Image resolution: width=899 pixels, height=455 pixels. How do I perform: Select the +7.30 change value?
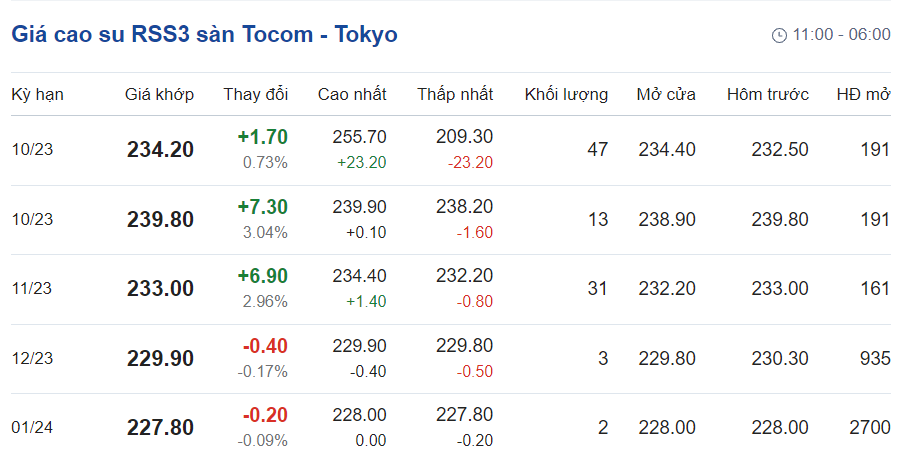pyautogui.click(x=262, y=207)
